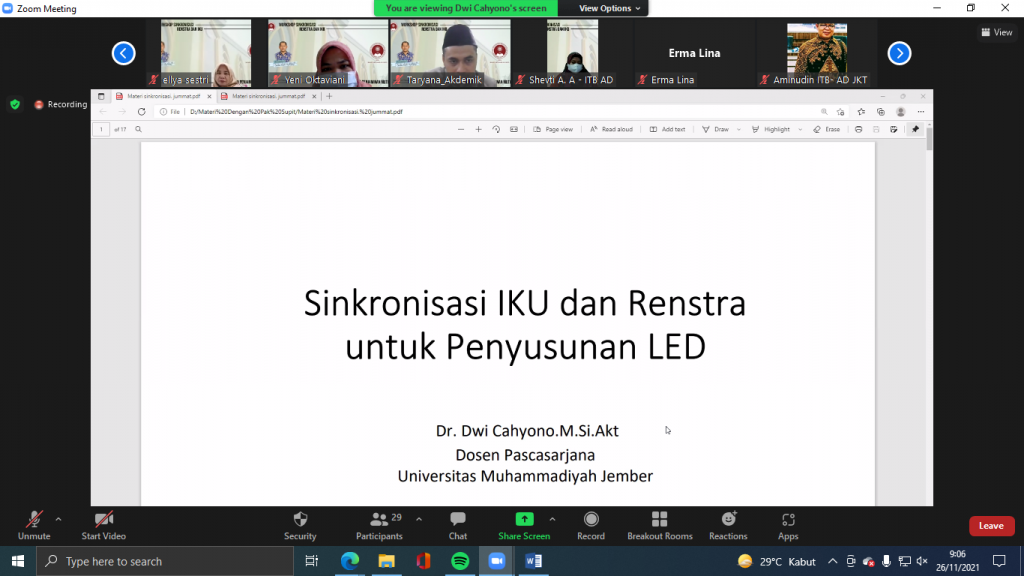Expand participants options arrow

[419, 520]
